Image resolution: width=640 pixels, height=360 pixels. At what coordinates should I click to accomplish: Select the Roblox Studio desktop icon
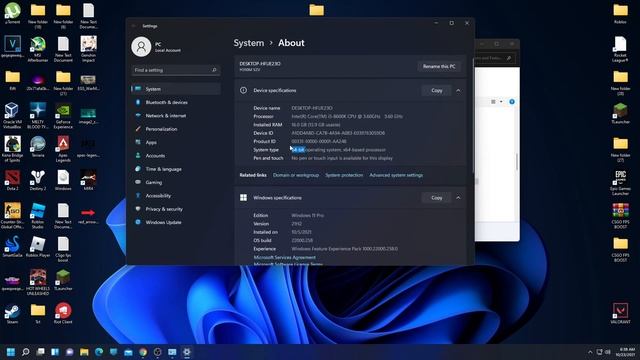click(38, 216)
